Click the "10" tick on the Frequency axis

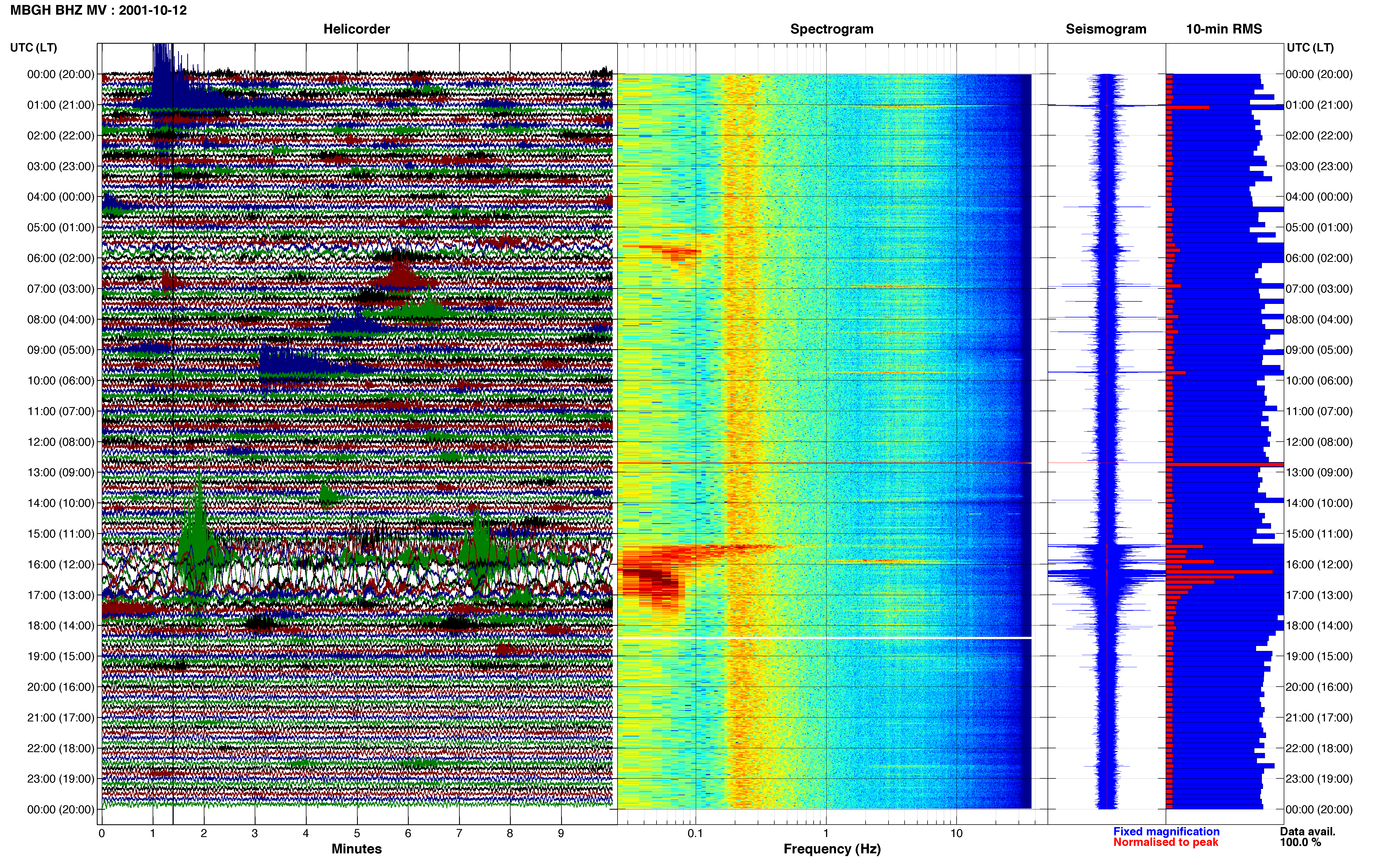click(x=956, y=833)
